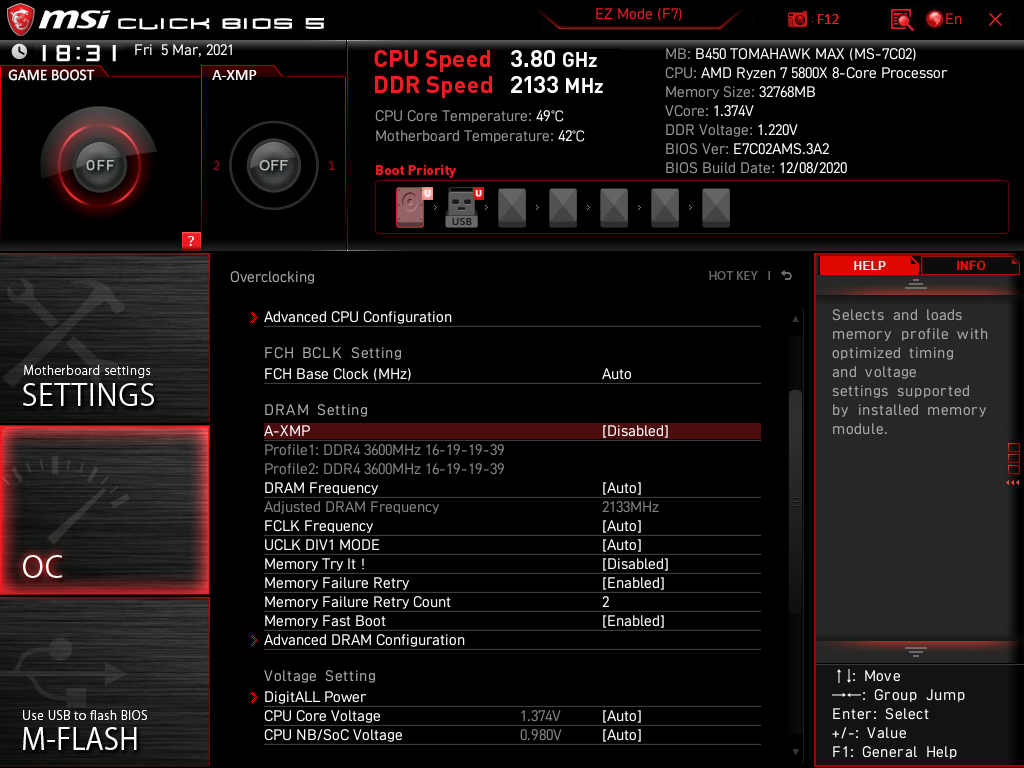Select USB boot priority device
This screenshot has width=1024, height=768.
(x=462, y=207)
